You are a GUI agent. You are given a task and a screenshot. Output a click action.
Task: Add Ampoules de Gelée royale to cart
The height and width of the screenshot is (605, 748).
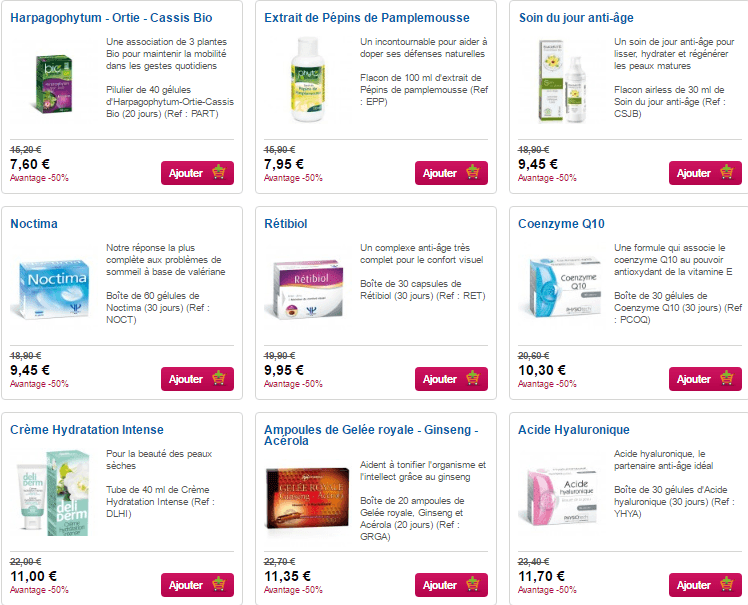(x=451, y=585)
